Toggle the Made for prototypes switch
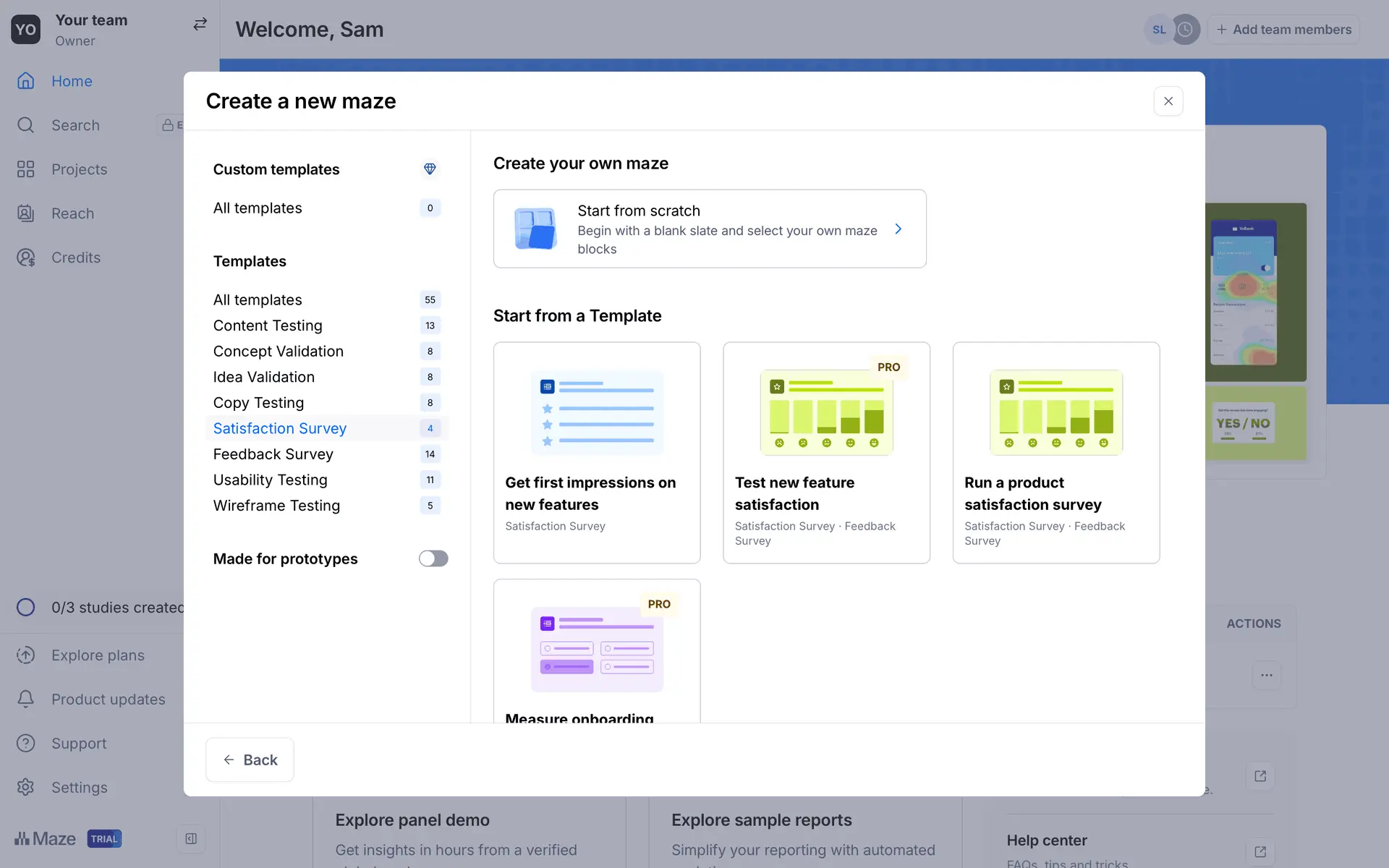The image size is (1389, 868). point(433,558)
